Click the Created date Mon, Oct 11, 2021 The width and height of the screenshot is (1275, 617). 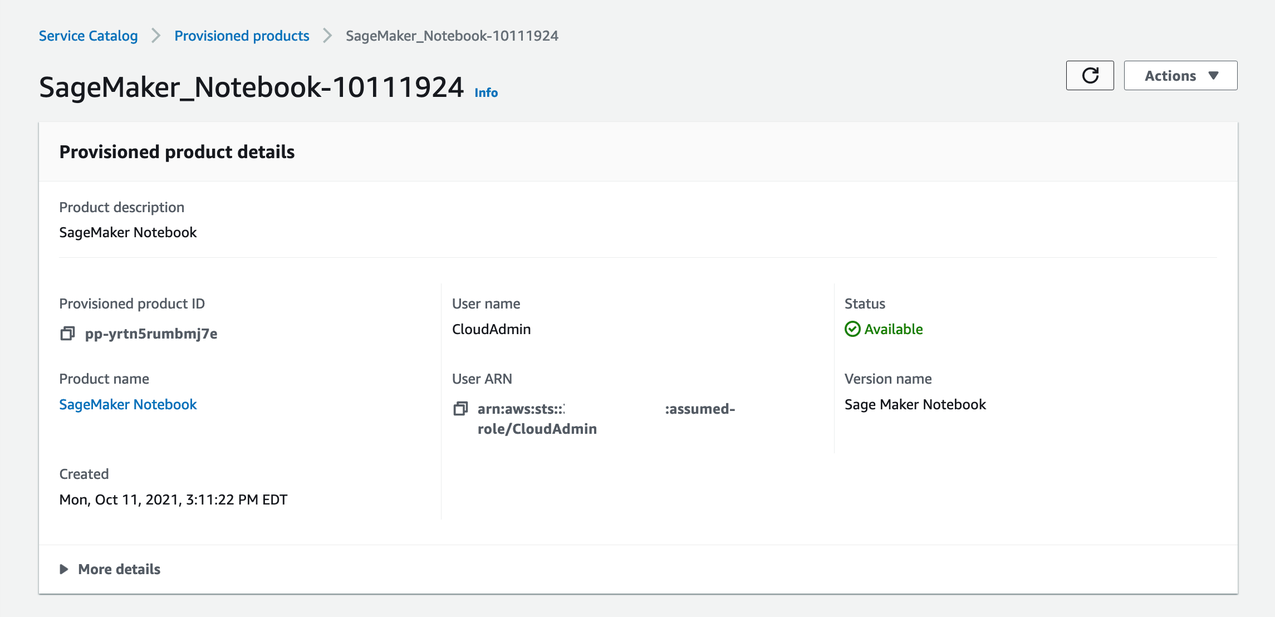(173, 499)
